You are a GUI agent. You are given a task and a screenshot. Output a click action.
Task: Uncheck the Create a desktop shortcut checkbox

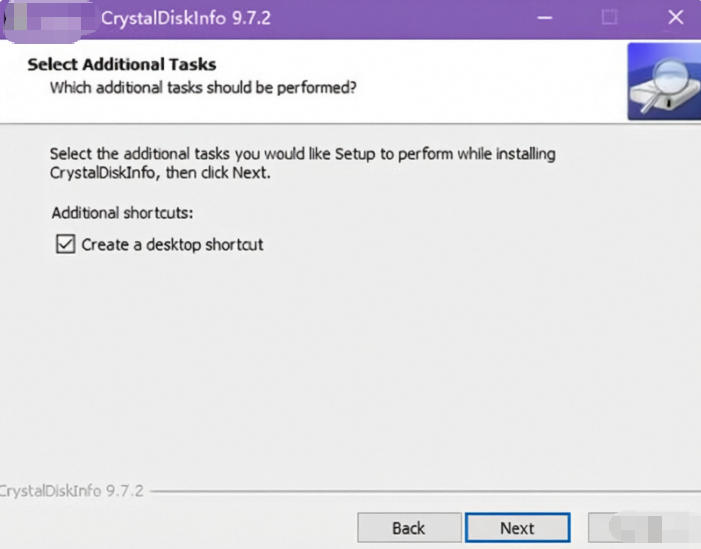point(65,244)
